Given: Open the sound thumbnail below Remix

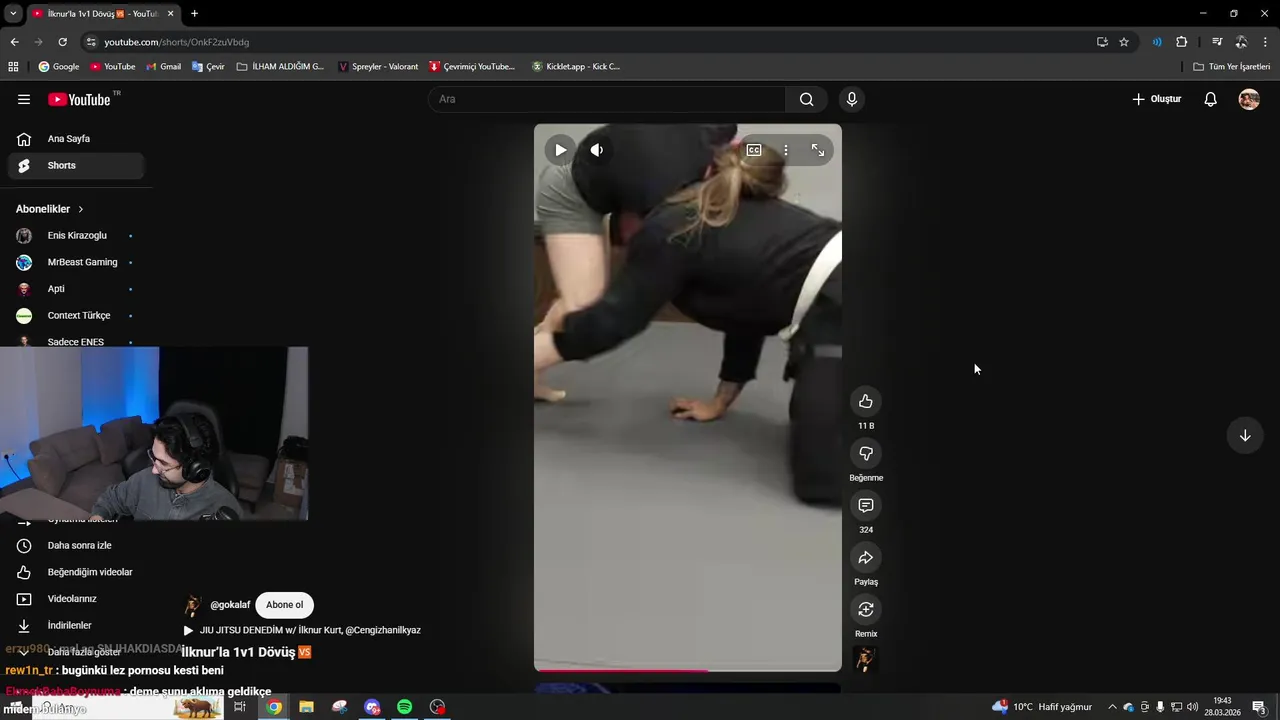Looking at the screenshot, I should (x=865, y=660).
